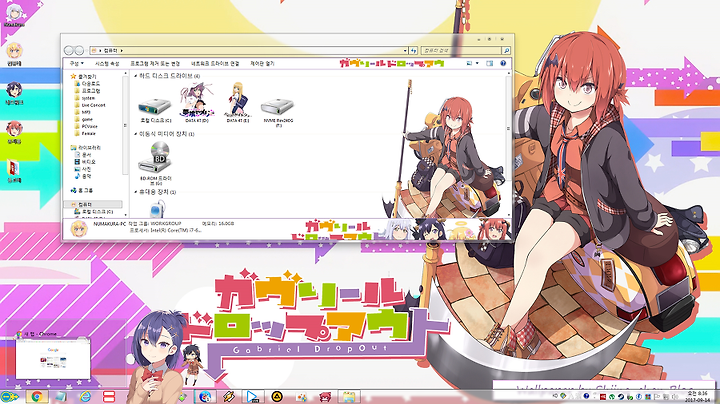Click 제어판 열기 command
720x404 pixels.
pos(262,63)
